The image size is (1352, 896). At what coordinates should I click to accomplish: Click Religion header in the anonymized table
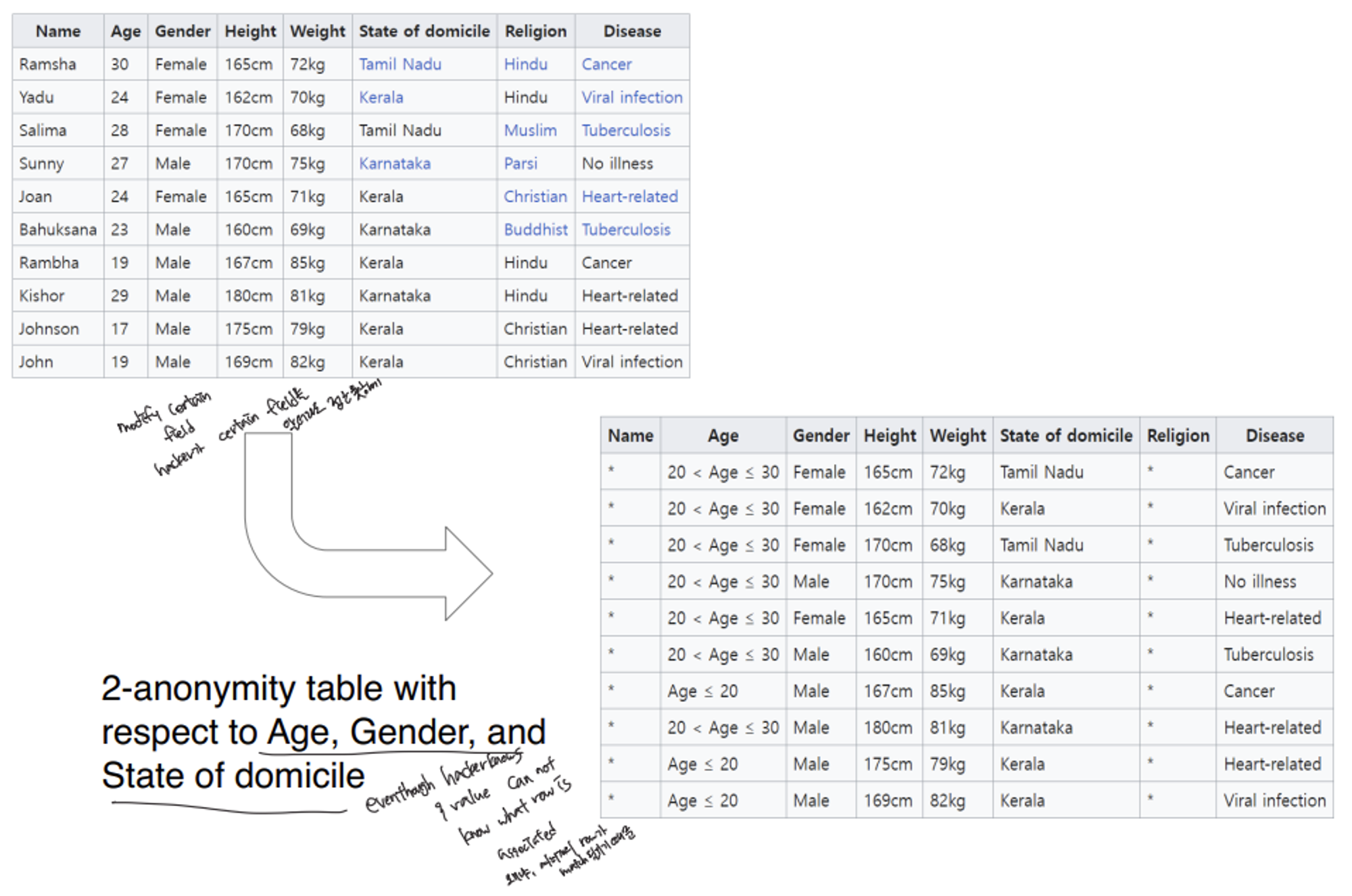pos(1178,436)
